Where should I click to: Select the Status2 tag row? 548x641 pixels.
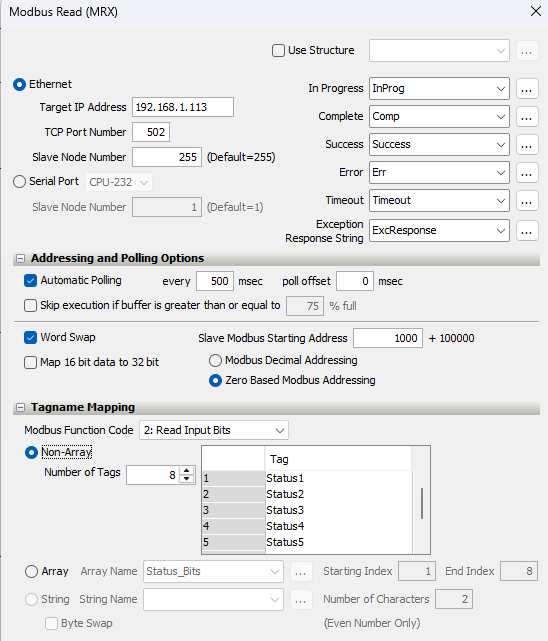coord(338,494)
